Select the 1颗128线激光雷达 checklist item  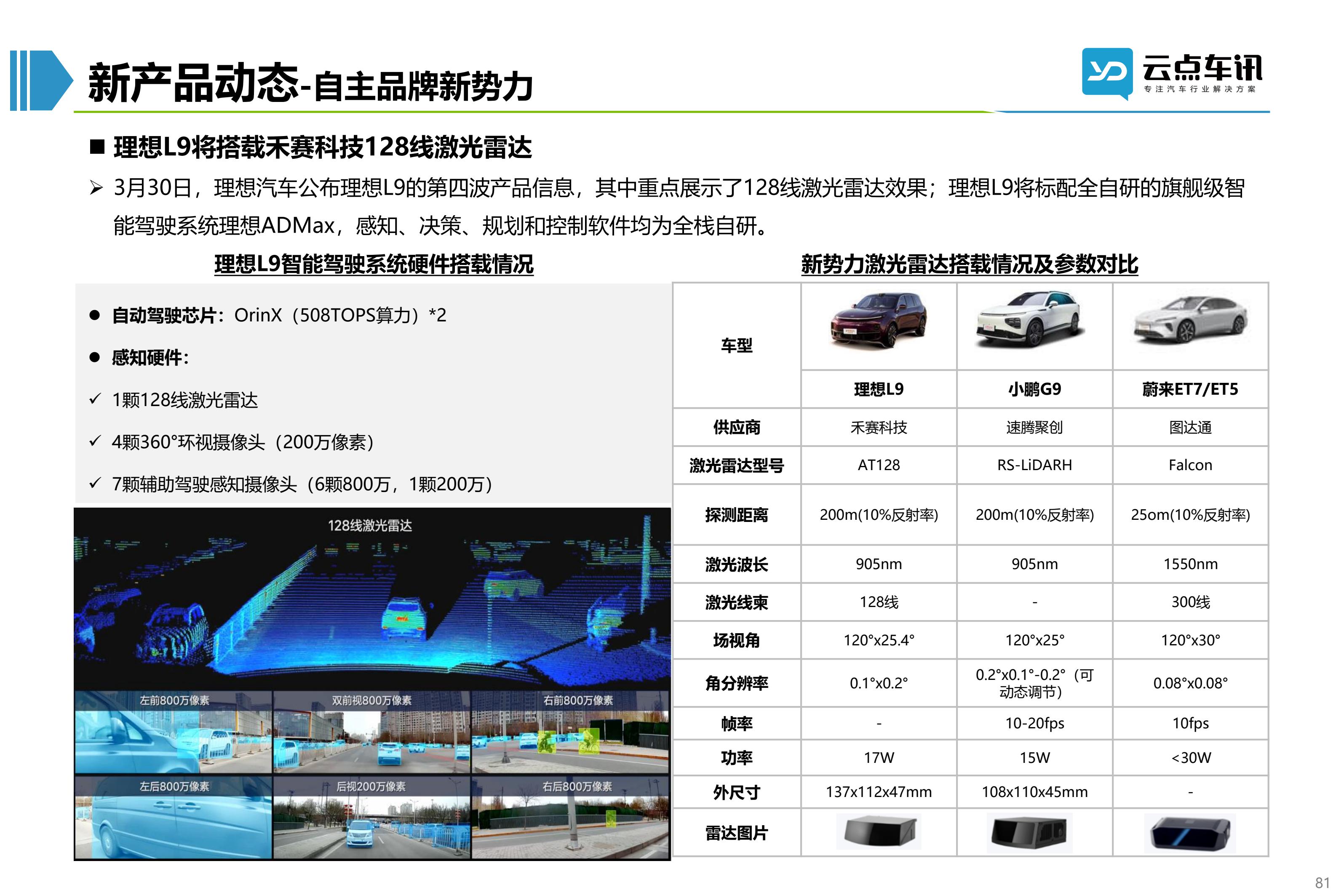(x=174, y=400)
